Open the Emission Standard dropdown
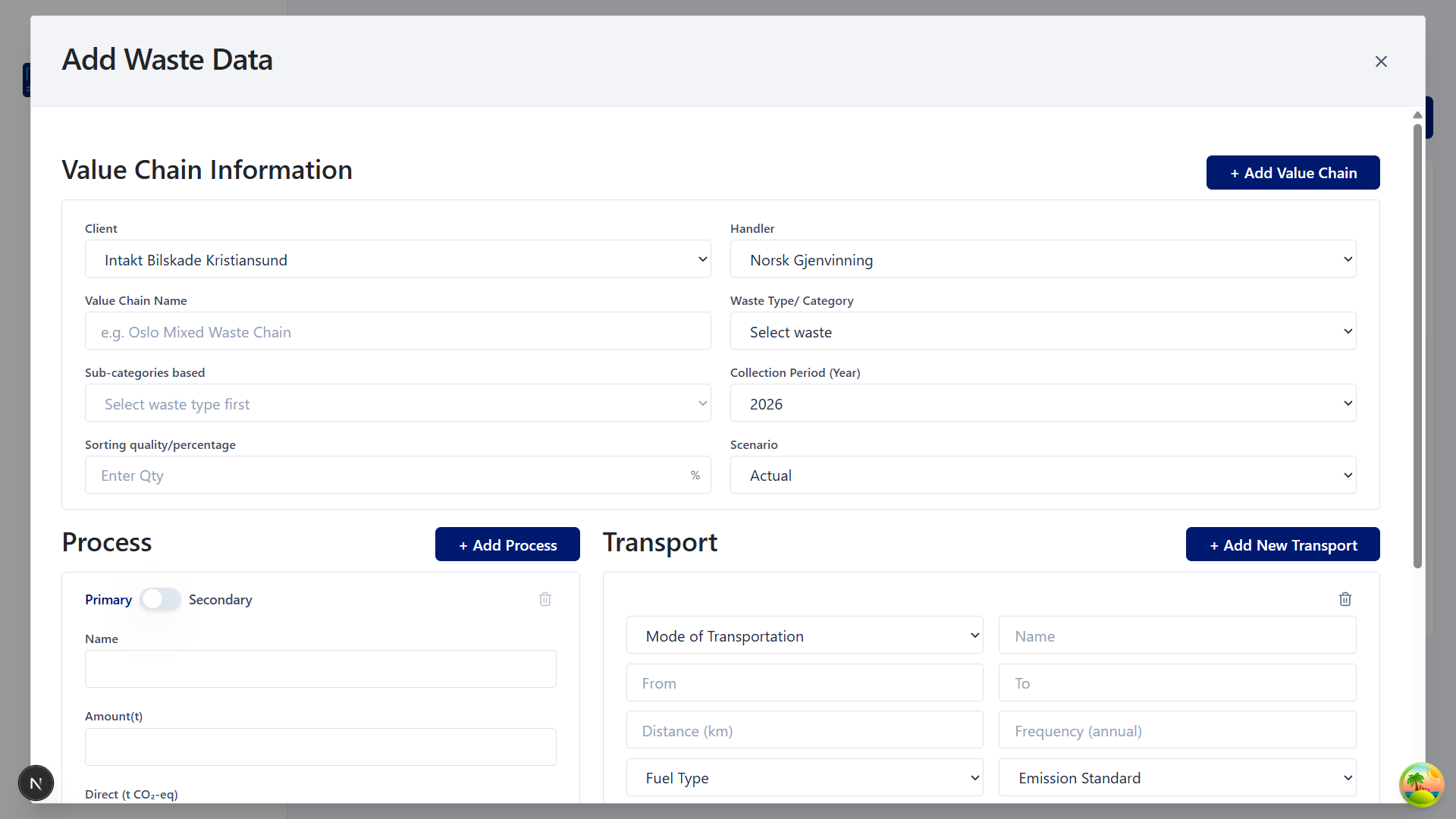 (x=1177, y=778)
